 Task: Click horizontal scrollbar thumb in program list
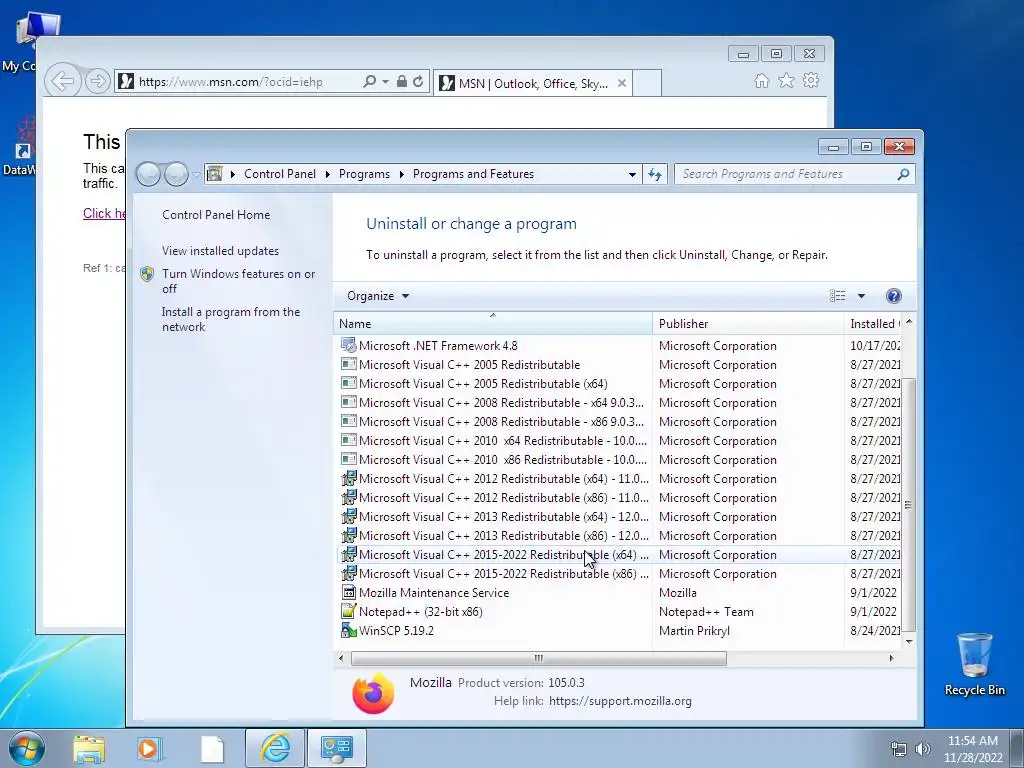538,658
